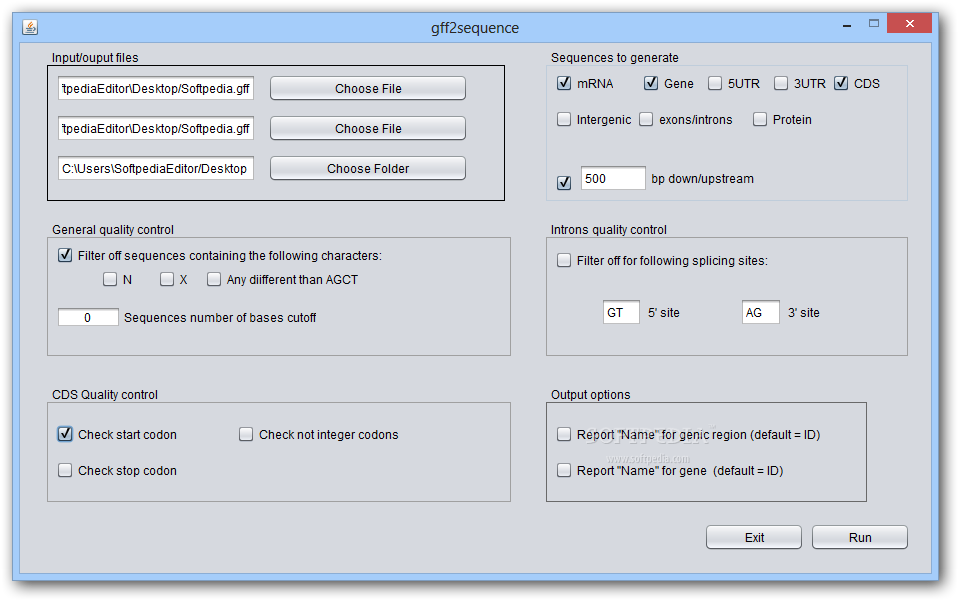Image resolution: width=959 pixels, height=601 pixels.
Task: Click the 'Introns quality control' heading
Action: click(609, 229)
